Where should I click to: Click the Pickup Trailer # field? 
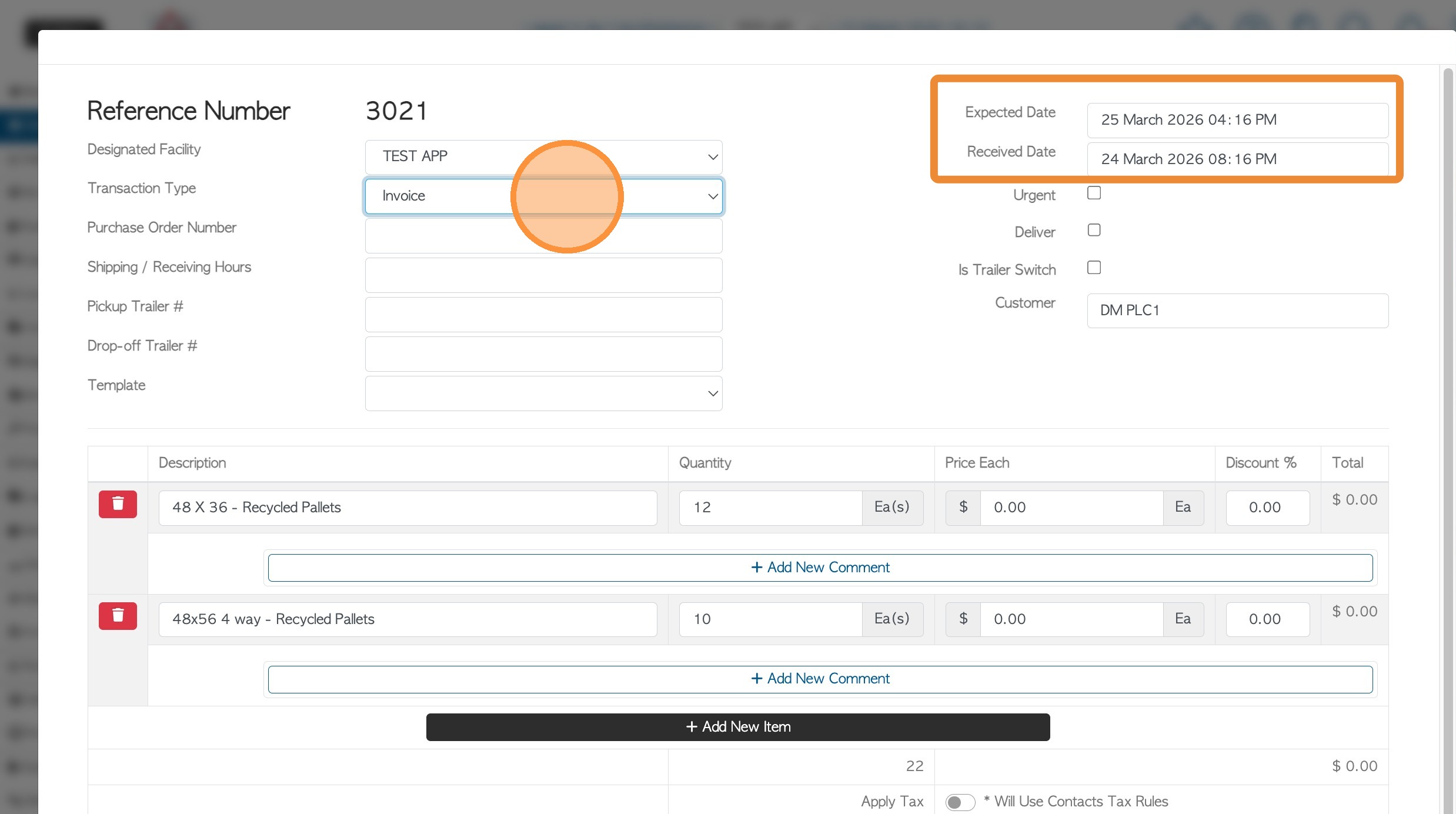click(x=543, y=315)
